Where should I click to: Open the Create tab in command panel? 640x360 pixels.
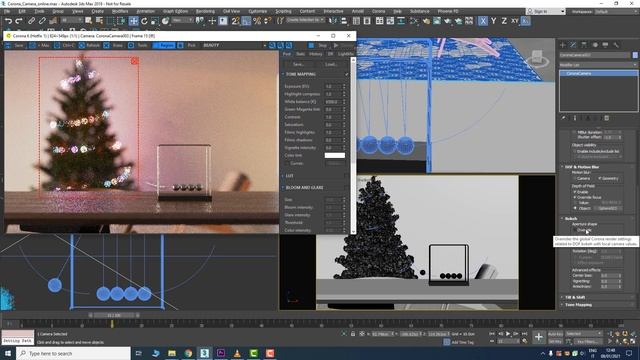(x=563, y=45)
